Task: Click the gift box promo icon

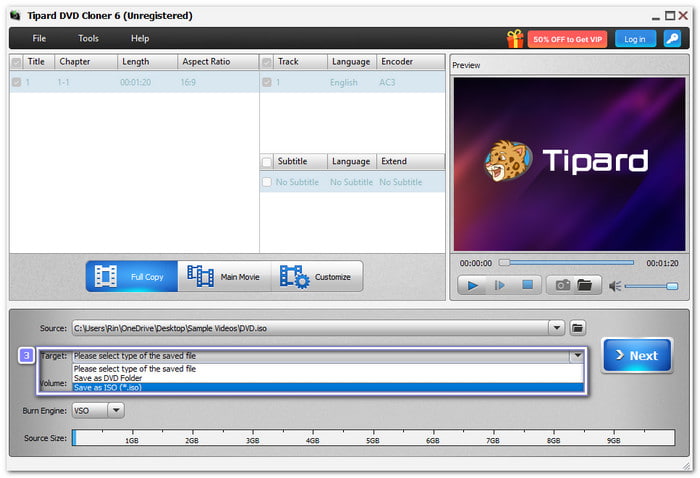Action: tap(515, 39)
